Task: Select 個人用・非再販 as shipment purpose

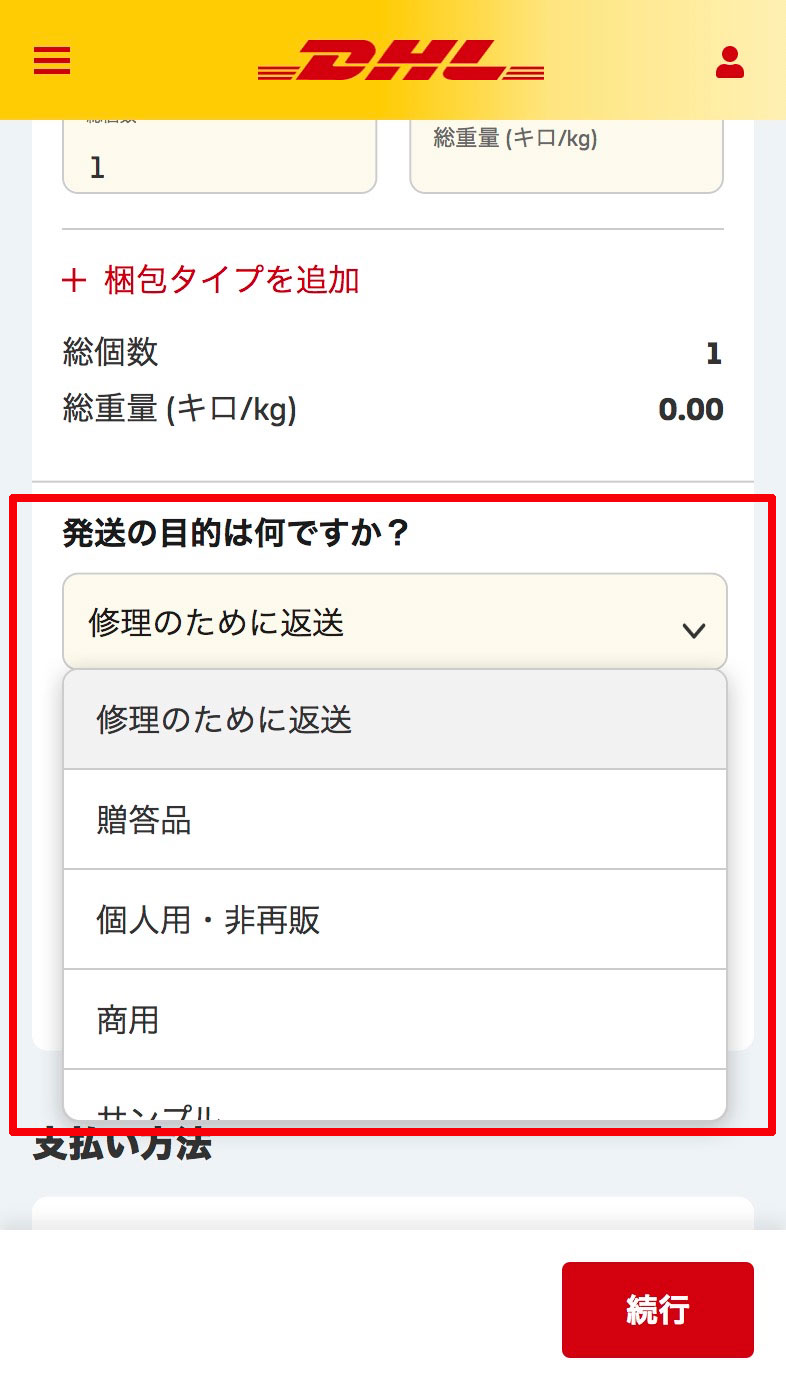Action: 394,920
